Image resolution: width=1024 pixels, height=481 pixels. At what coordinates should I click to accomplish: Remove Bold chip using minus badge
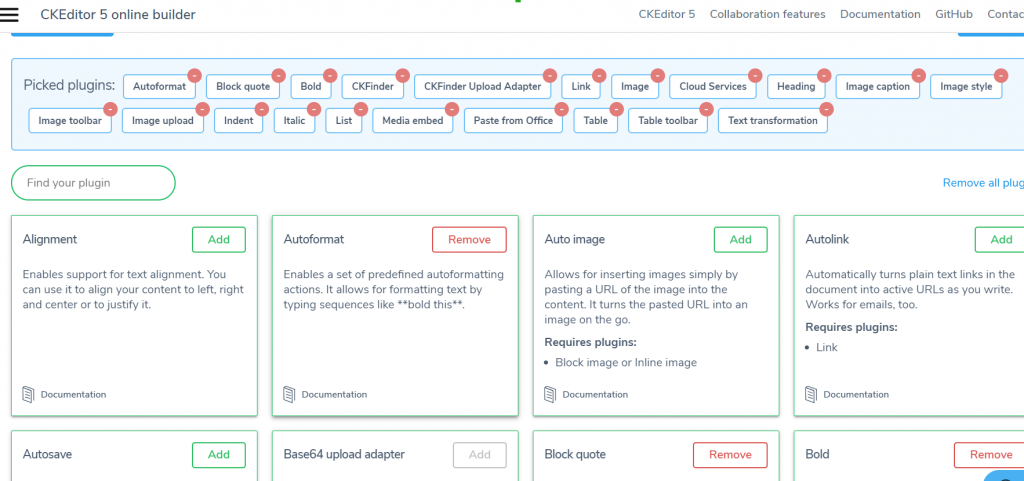click(330, 75)
